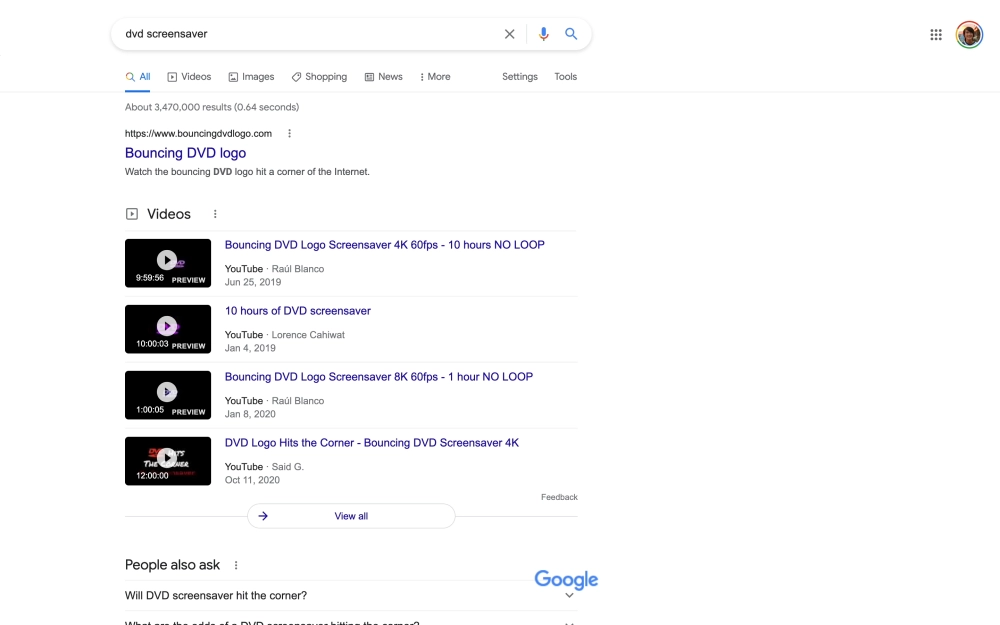Click View all videos button
This screenshot has height=625, width=1000.
(351, 516)
